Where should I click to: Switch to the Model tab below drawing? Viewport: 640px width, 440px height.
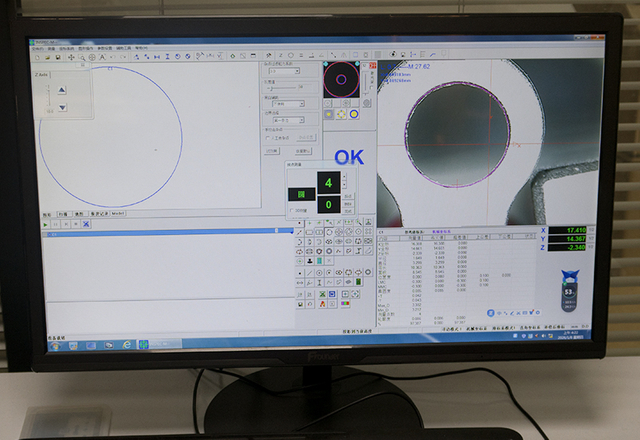click(x=118, y=213)
